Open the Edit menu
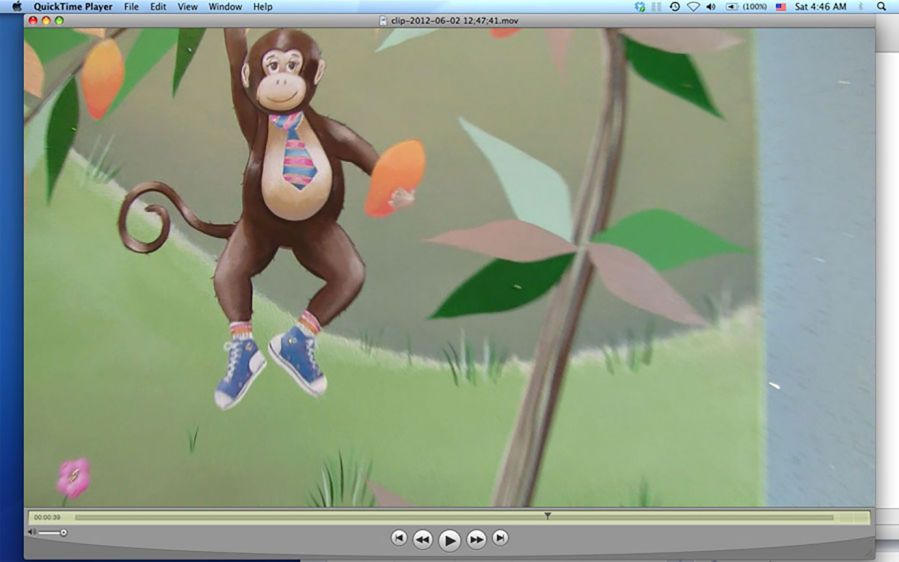This screenshot has width=899, height=562. 158,7
